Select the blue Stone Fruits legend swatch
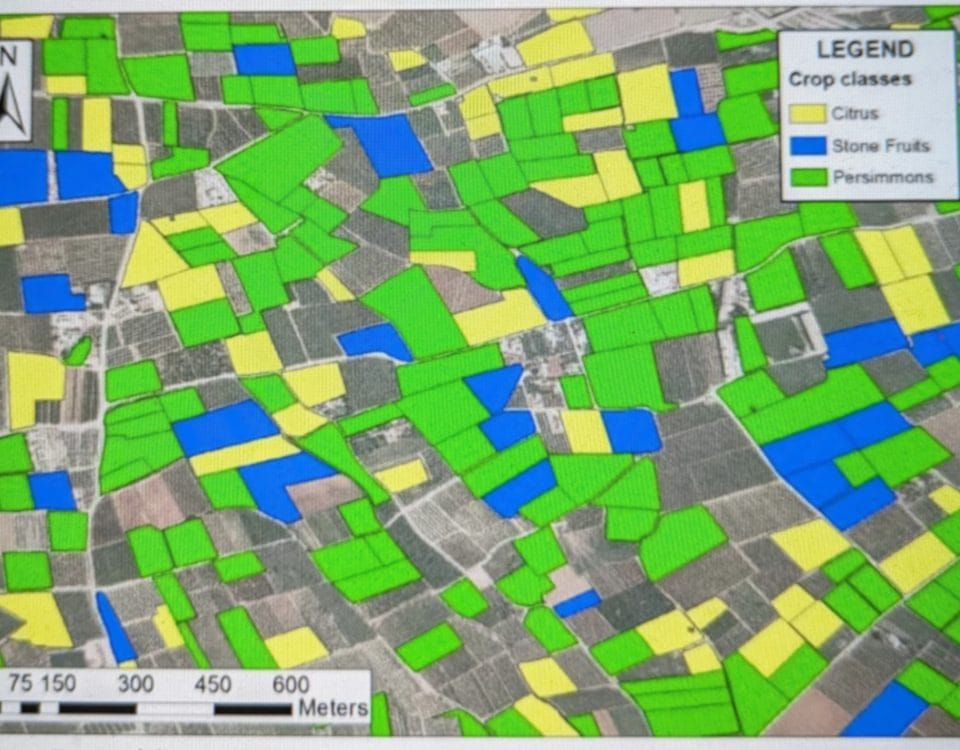 pos(808,146)
